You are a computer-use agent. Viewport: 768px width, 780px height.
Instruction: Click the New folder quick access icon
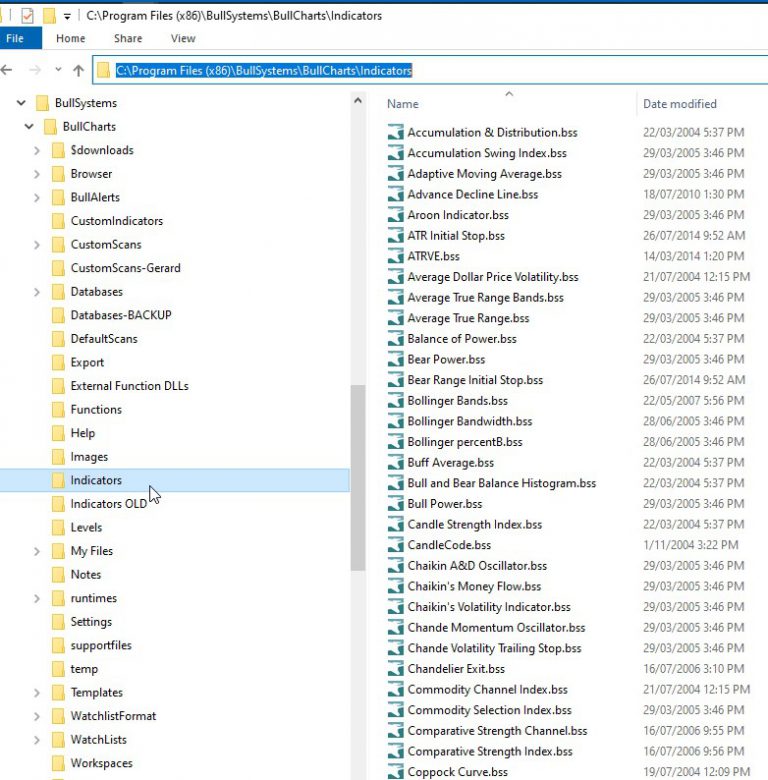point(49,16)
